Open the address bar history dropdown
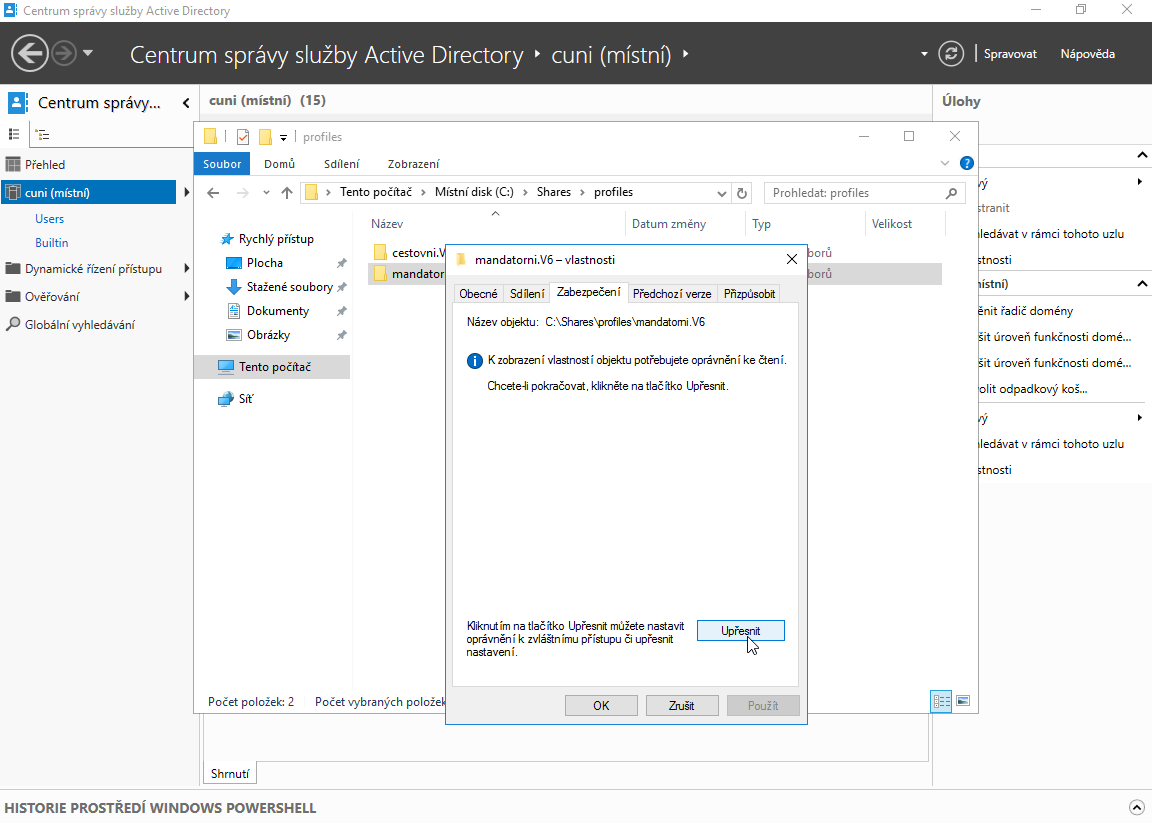This screenshot has width=1152, height=823. 722,193
